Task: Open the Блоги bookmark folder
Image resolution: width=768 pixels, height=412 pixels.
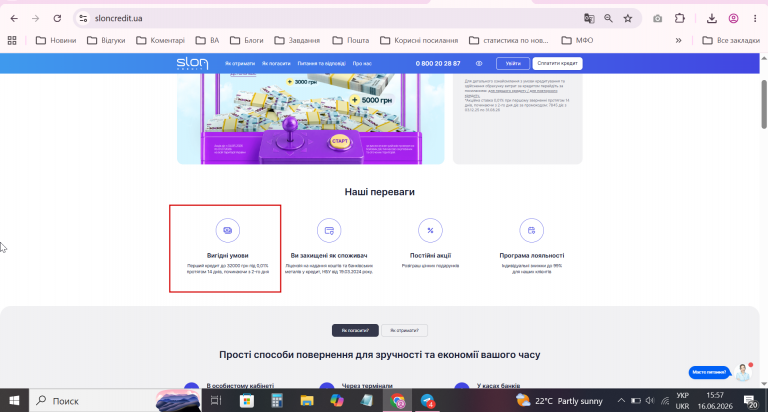Action: pyautogui.click(x=247, y=40)
